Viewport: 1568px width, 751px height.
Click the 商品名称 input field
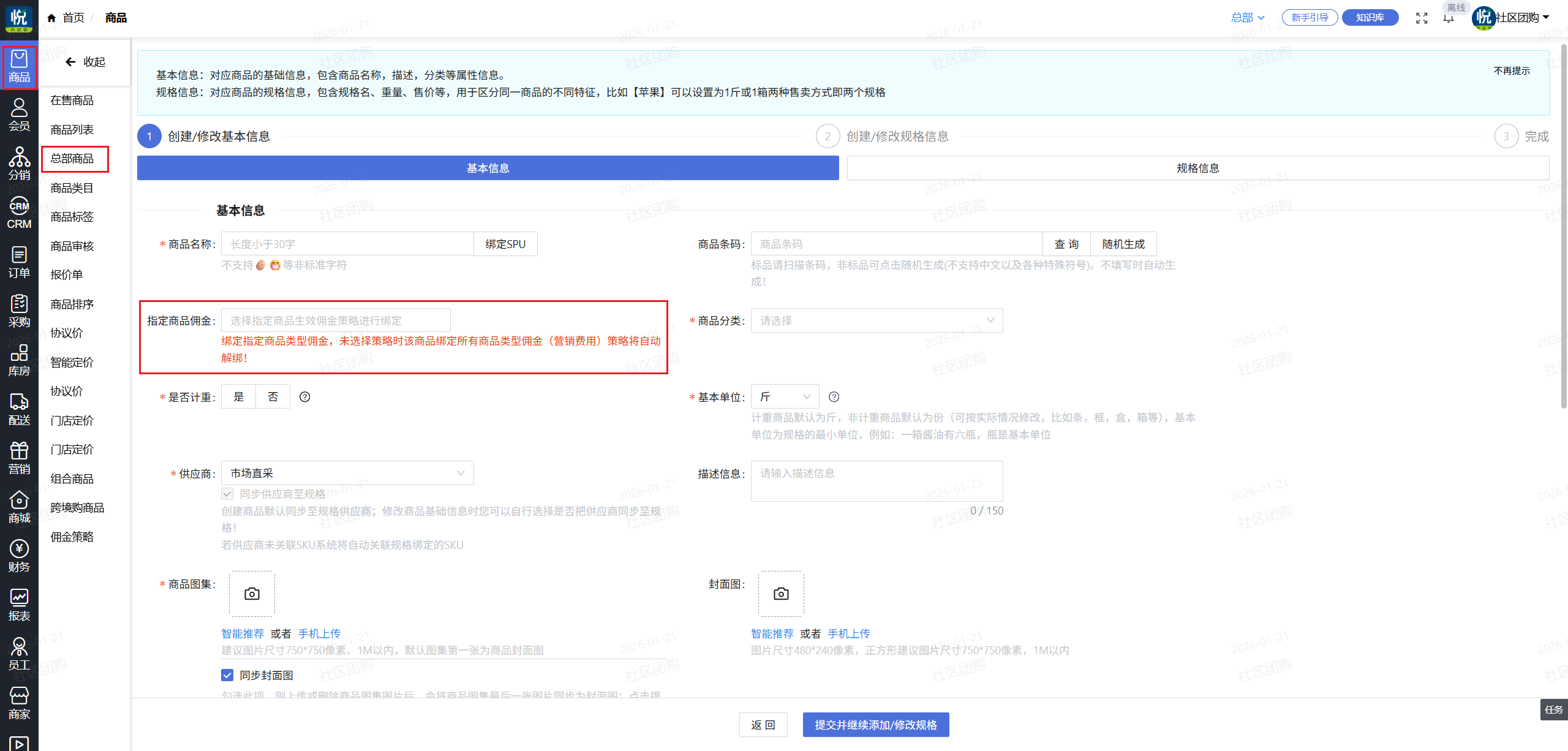tap(347, 244)
